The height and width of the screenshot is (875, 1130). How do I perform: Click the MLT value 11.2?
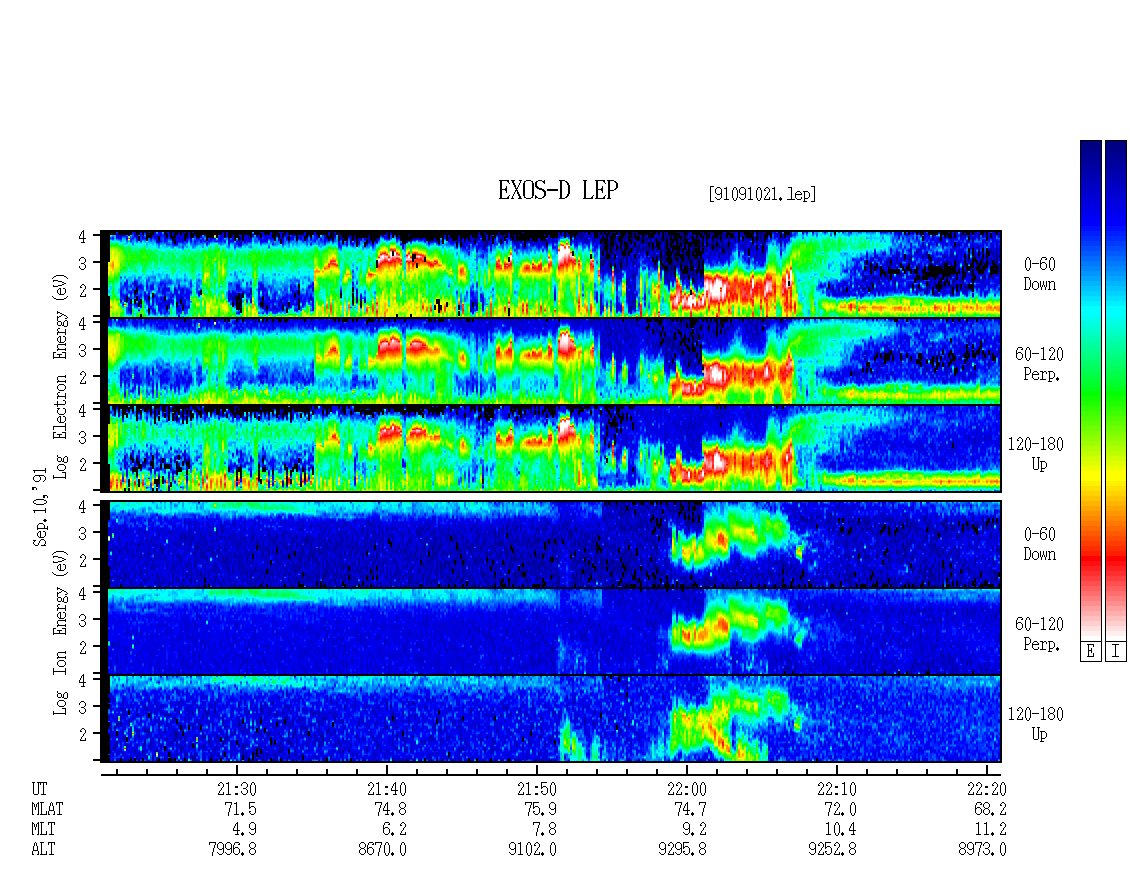click(x=990, y=830)
